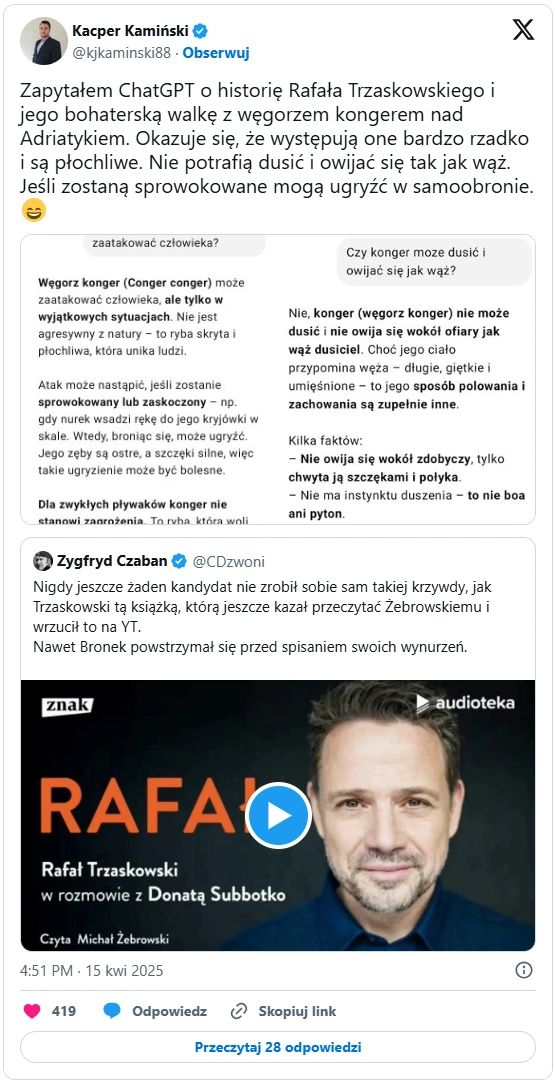Open Kacper Kamiński's profile avatar
The width and height of the screenshot is (555, 1087).
44,41
